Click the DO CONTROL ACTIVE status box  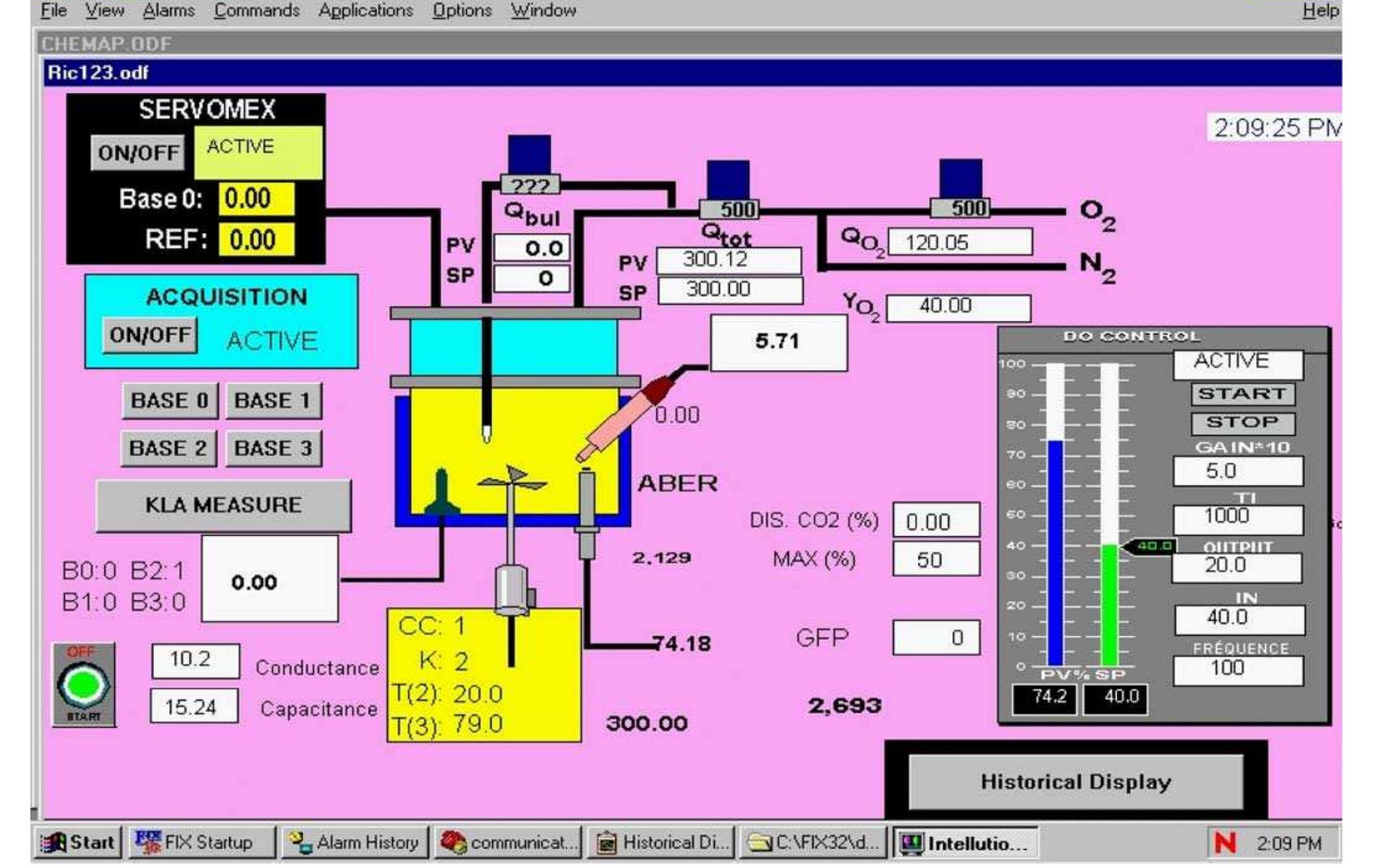pyautogui.click(x=1238, y=364)
